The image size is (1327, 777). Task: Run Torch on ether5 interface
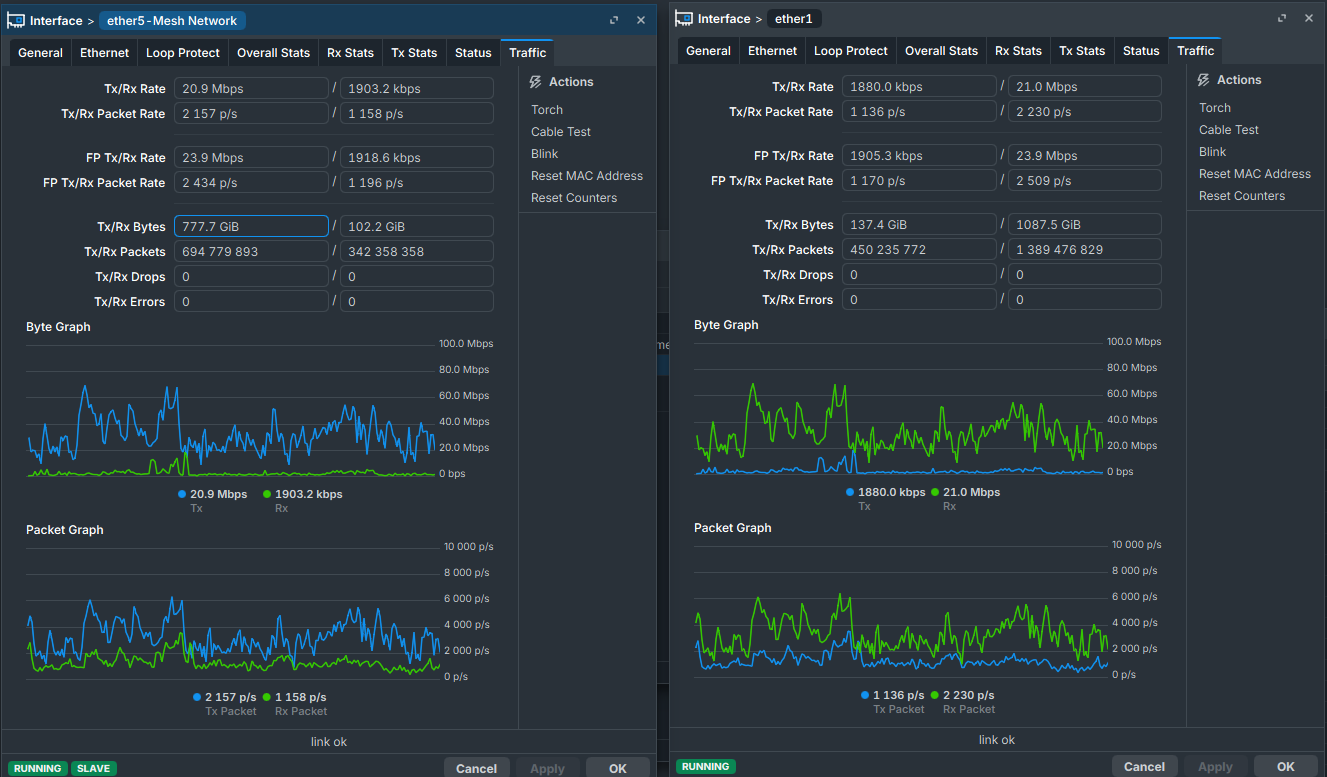pyautogui.click(x=547, y=110)
